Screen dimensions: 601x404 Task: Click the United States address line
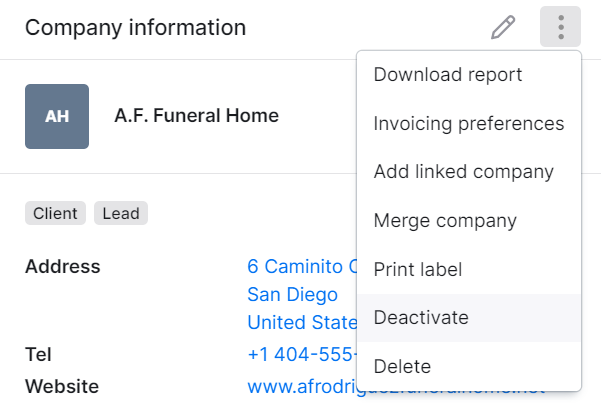click(302, 322)
